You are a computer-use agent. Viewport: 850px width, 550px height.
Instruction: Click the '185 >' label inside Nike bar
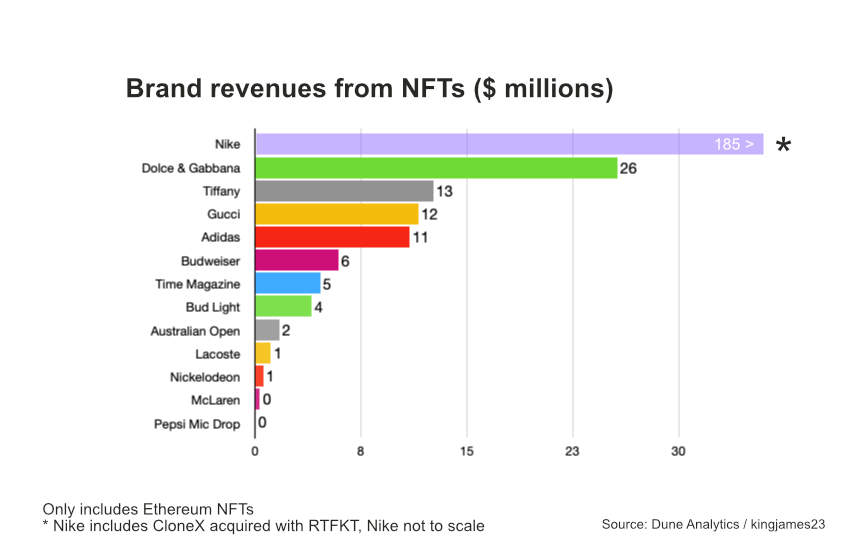pyautogui.click(x=733, y=145)
